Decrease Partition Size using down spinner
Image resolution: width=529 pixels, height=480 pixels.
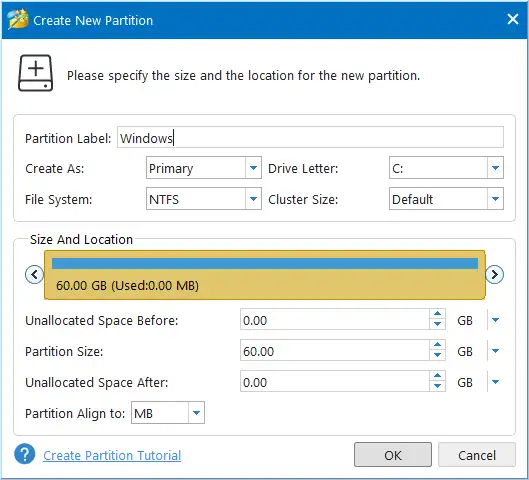[437, 355]
